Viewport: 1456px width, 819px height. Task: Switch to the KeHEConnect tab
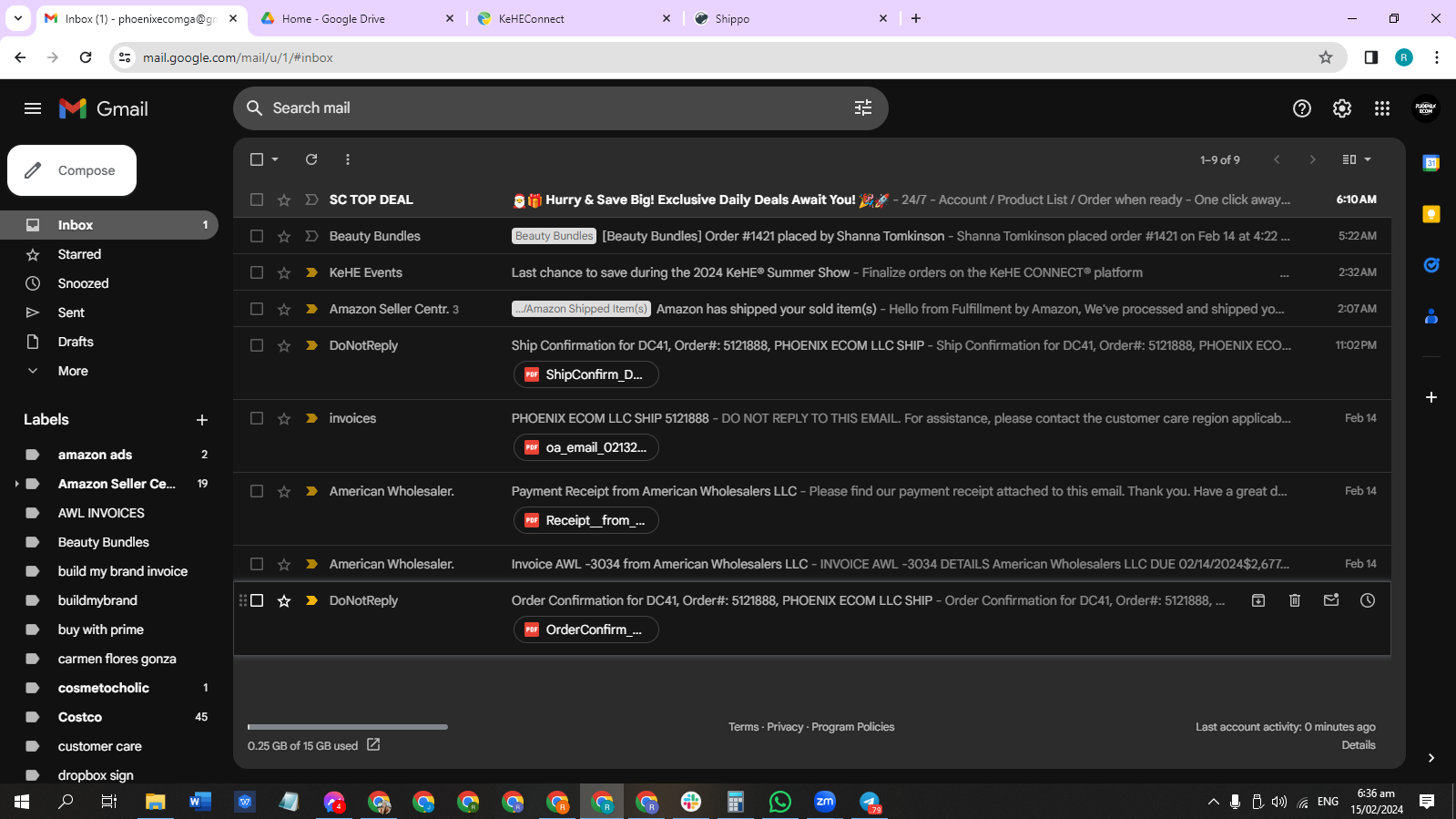(575, 18)
